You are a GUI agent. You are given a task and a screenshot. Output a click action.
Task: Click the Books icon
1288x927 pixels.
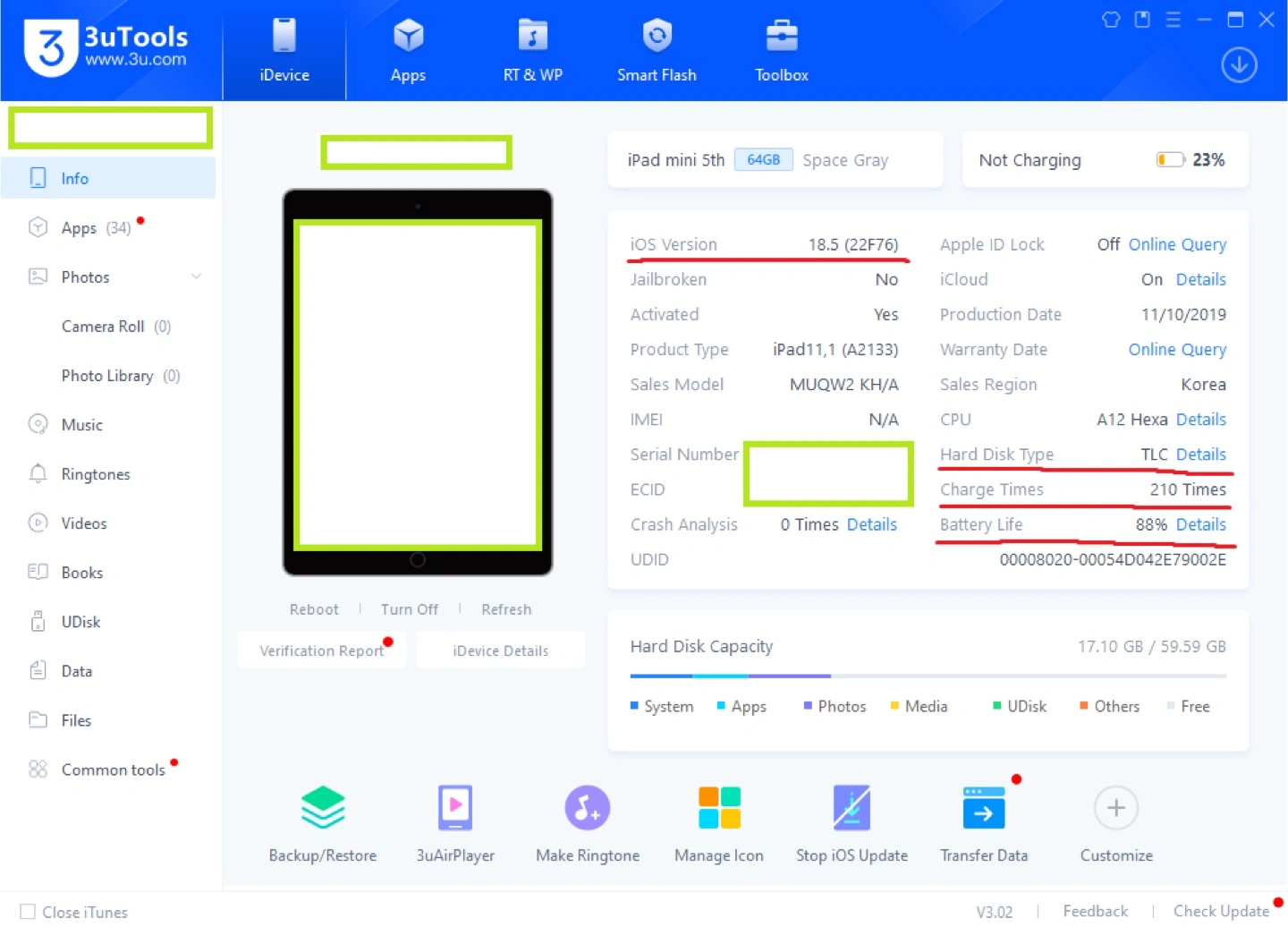pyautogui.click(x=38, y=571)
